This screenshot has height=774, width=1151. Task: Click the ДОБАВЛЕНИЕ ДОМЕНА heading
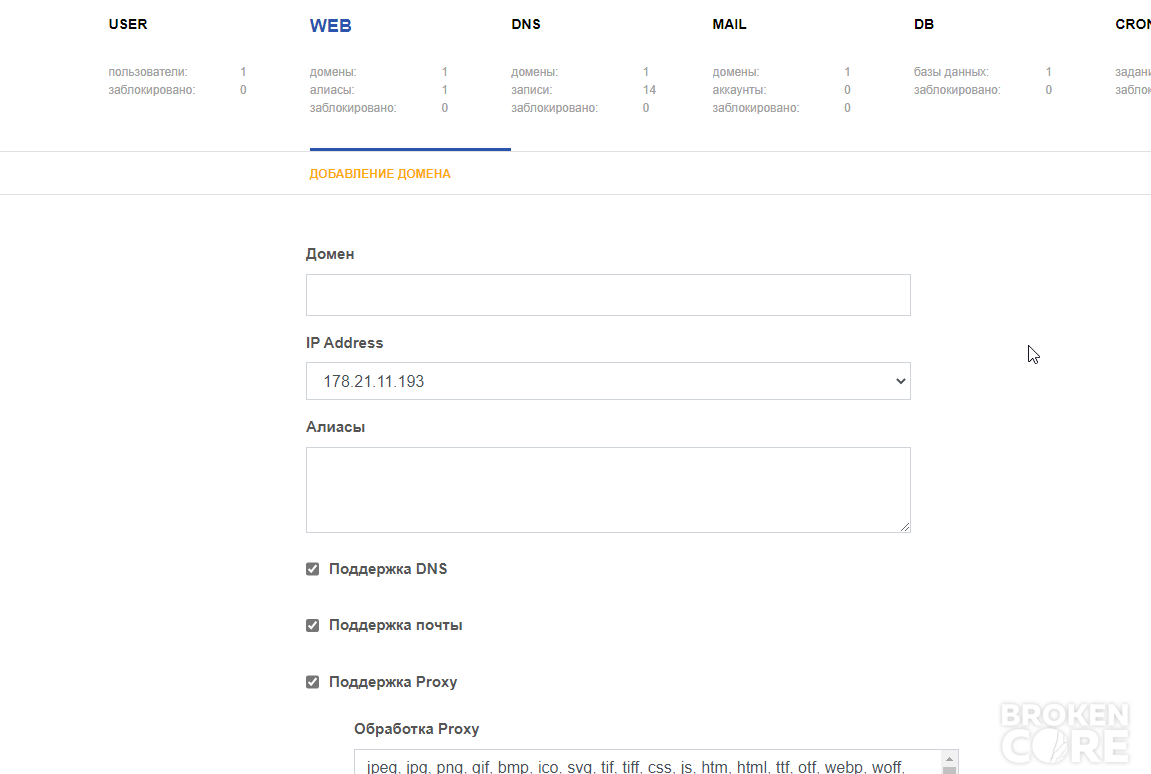point(380,174)
